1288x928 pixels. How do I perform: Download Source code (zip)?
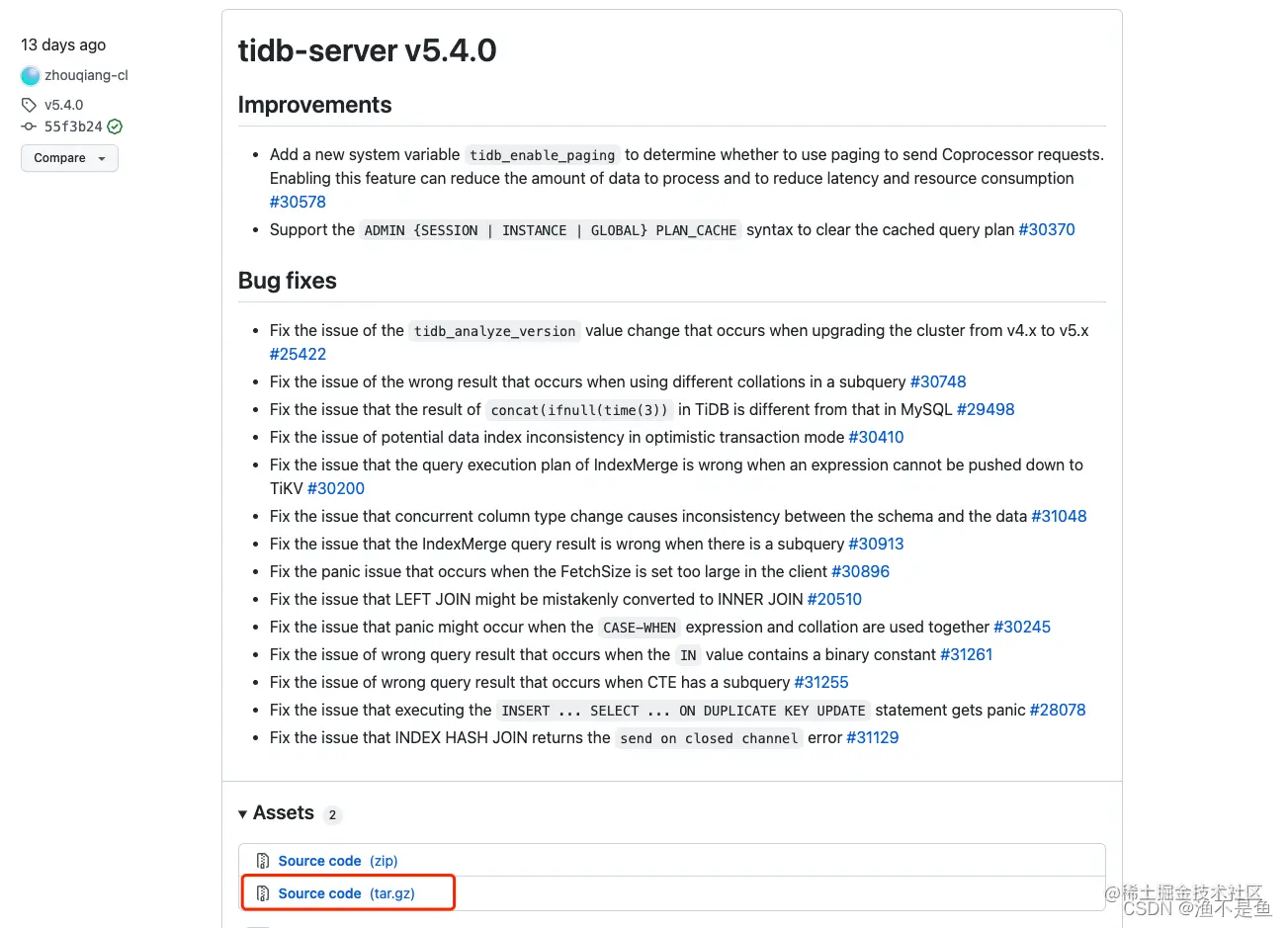[x=338, y=861]
